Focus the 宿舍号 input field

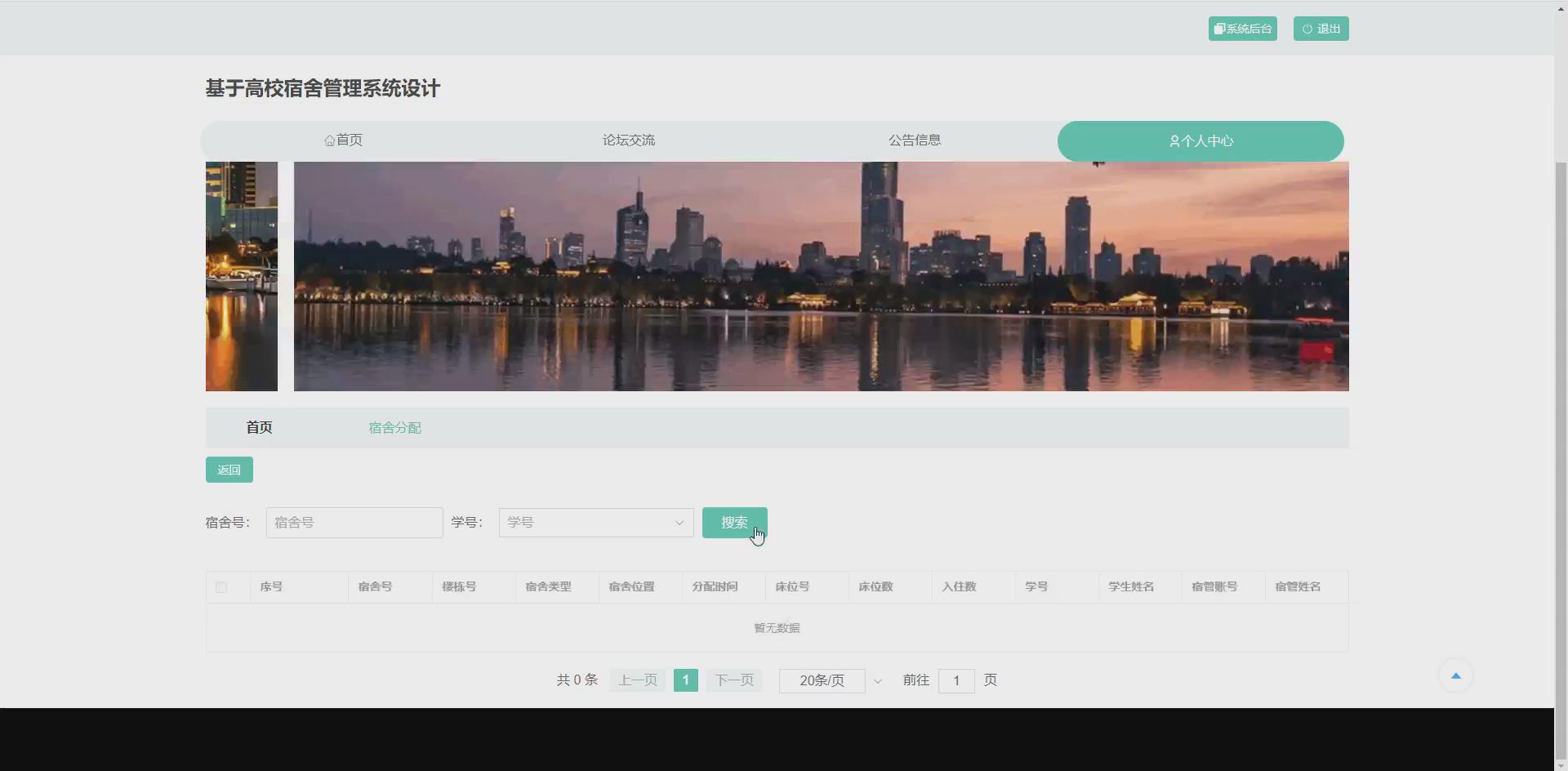tap(354, 523)
